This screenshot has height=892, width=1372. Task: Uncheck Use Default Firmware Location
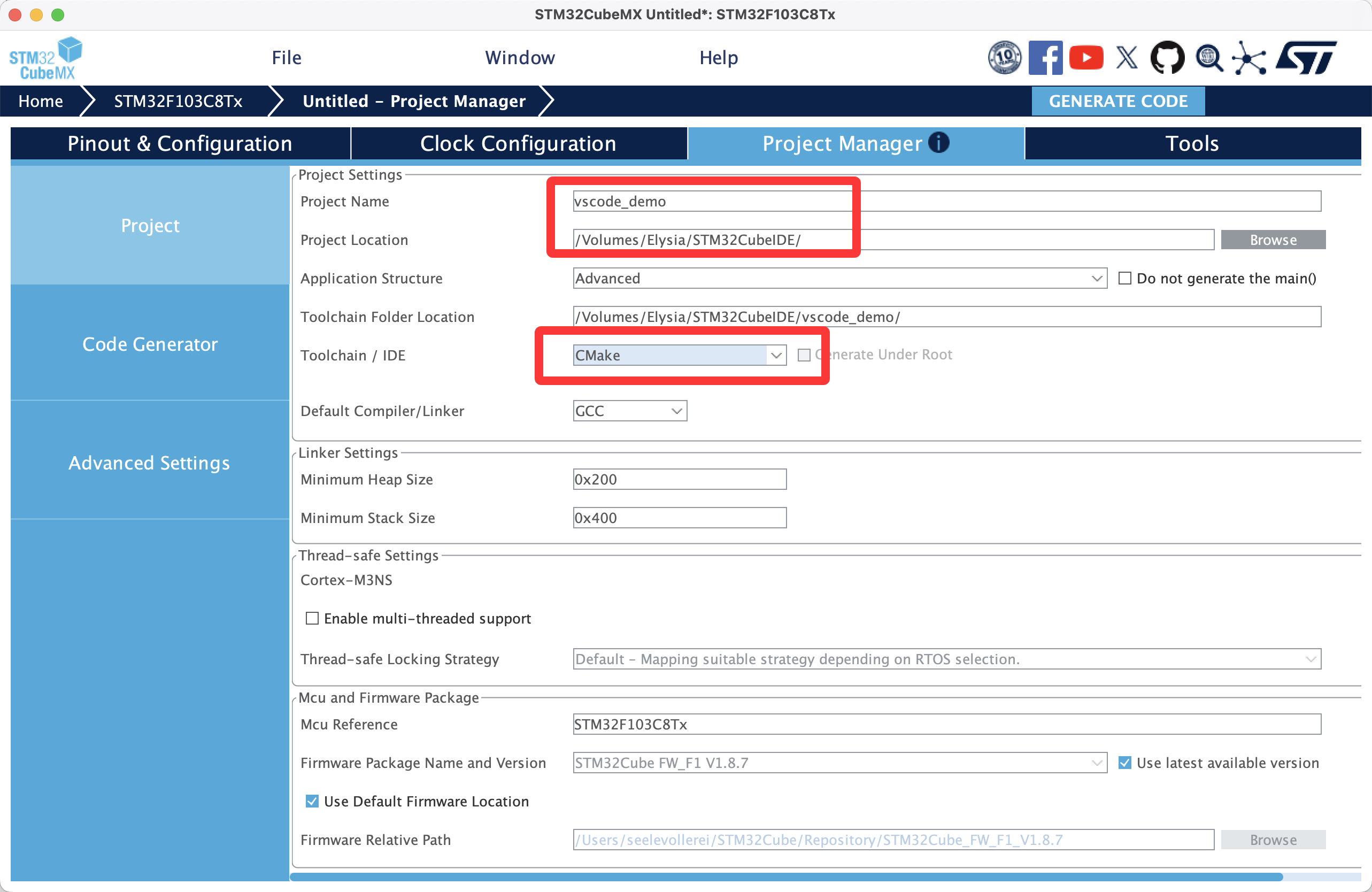pos(312,802)
